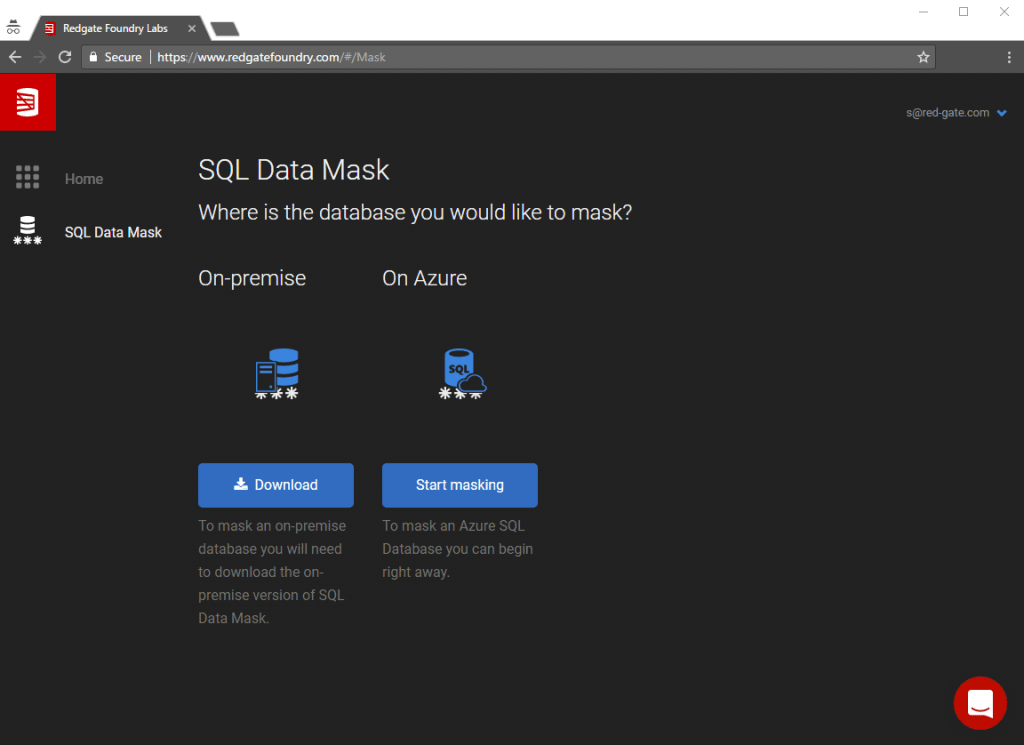Select the Home entry in the sidebar

[83, 178]
